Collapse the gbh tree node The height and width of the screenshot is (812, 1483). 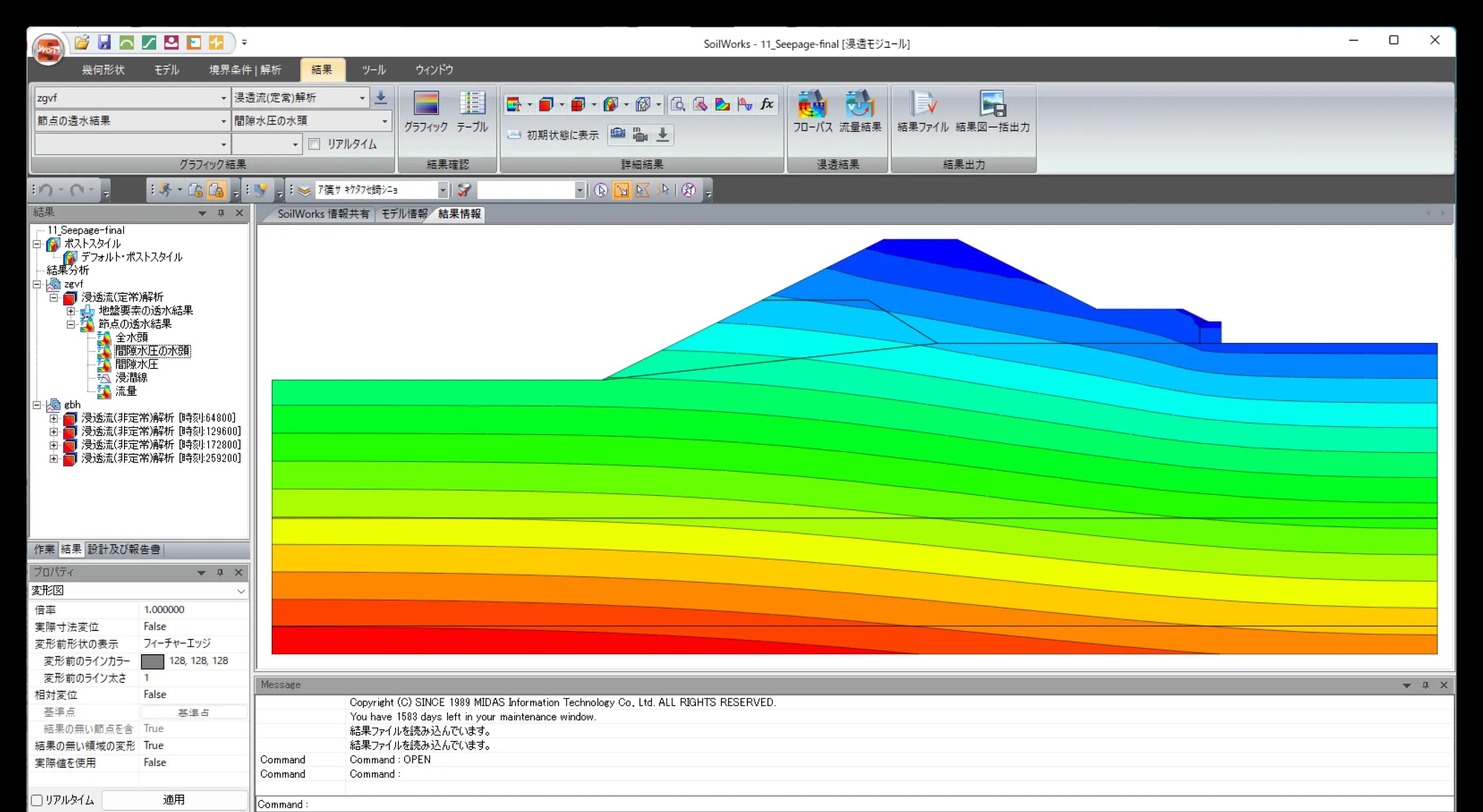point(37,404)
